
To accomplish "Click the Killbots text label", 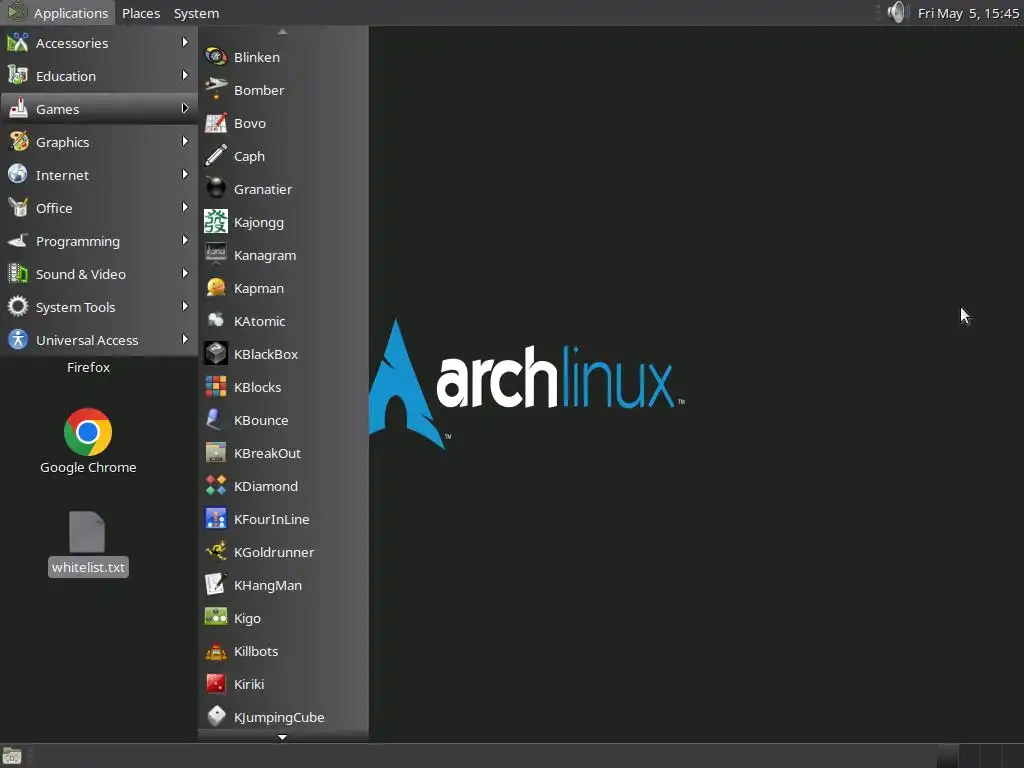I will coord(256,651).
